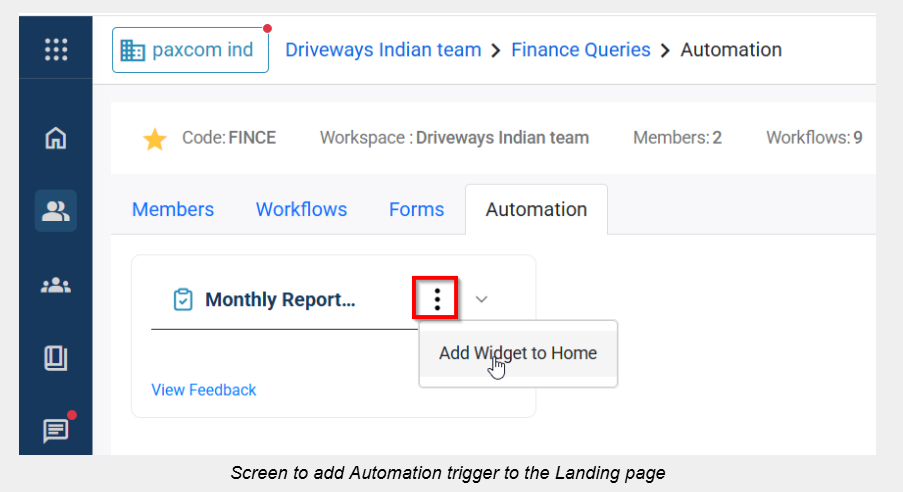
Task: Expand the Monthly Report card chevron
Action: [481, 299]
